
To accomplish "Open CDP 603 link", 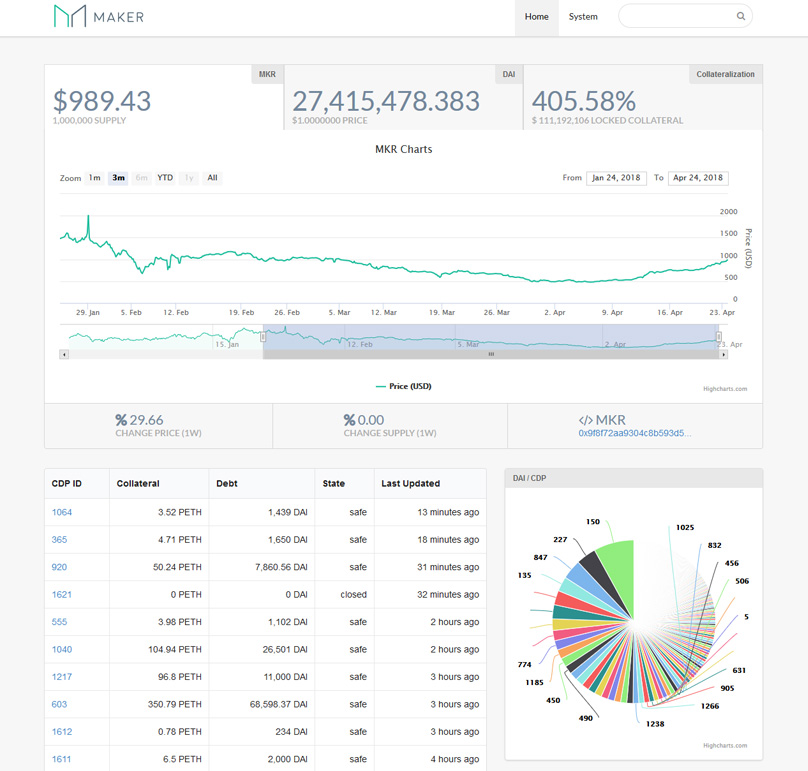I will click(x=59, y=704).
